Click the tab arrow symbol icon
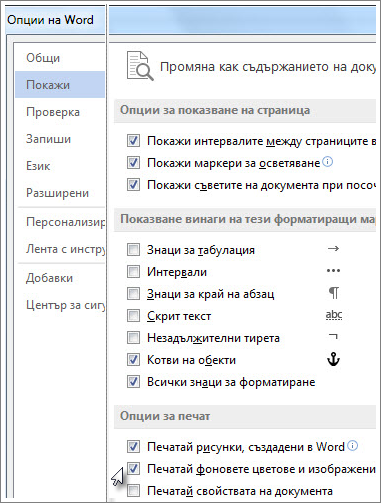This screenshot has width=381, height=503. click(x=333, y=249)
